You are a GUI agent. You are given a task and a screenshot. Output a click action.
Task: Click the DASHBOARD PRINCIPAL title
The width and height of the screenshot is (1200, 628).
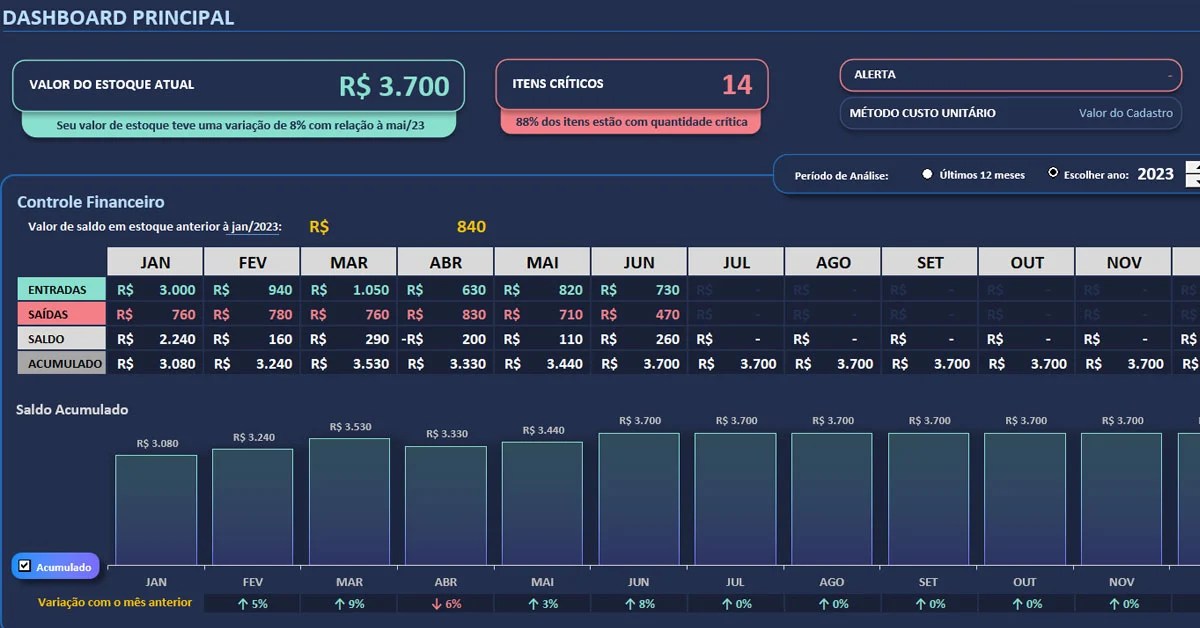click(x=120, y=17)
